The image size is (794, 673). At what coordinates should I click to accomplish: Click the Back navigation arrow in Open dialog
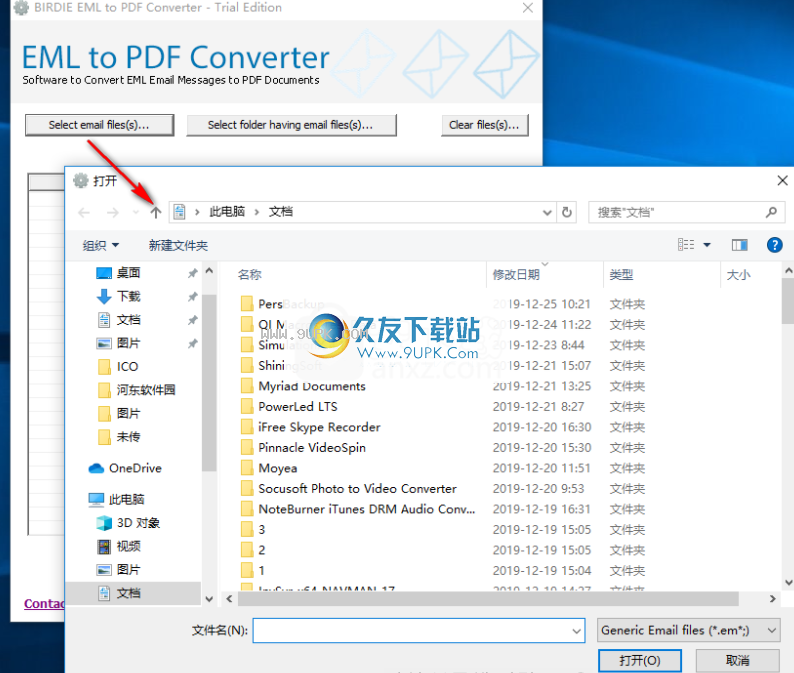(x=84, y=213)
